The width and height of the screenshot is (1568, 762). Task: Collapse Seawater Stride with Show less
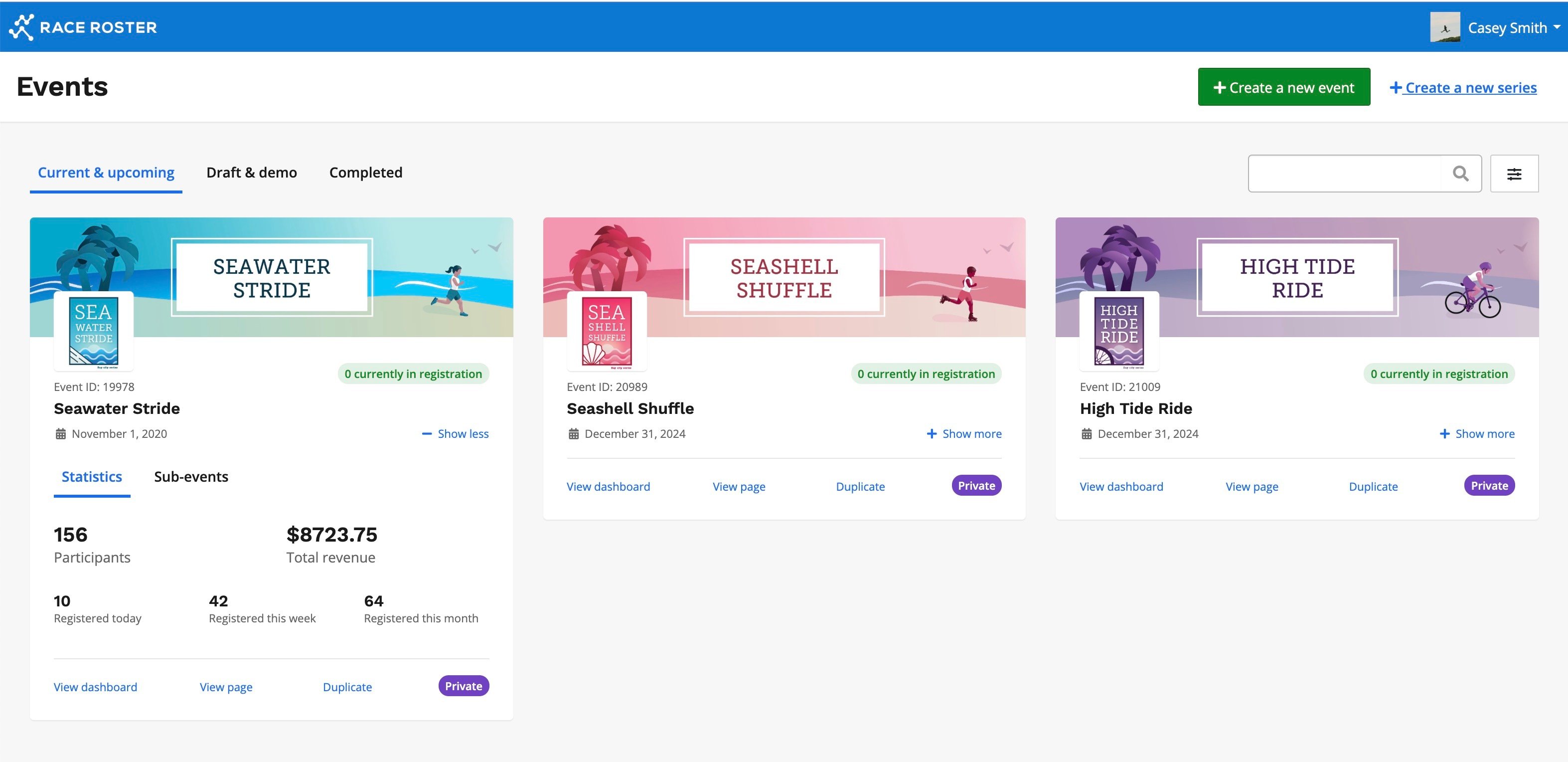point(456,434)
